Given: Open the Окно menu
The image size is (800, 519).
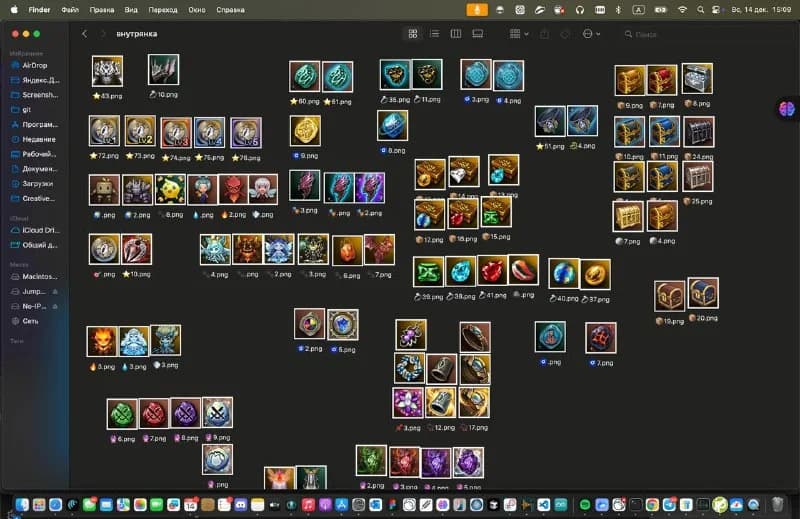Looking at the screenshot, I should click(196, 10).
